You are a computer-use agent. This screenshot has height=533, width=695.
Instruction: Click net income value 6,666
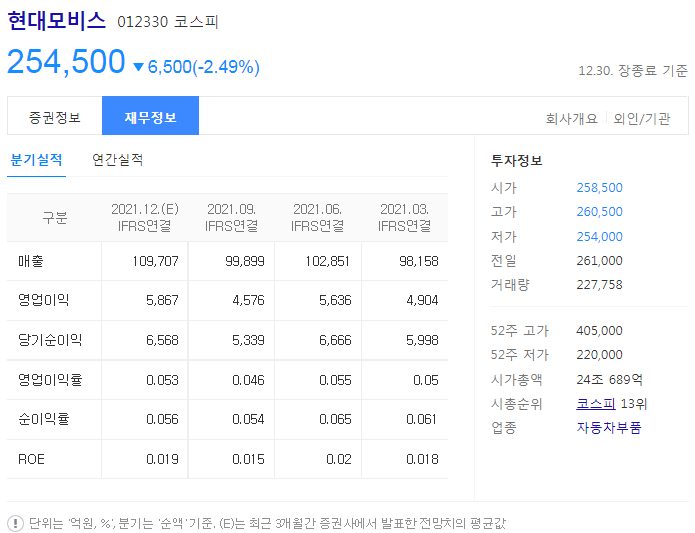coord(335,340)
